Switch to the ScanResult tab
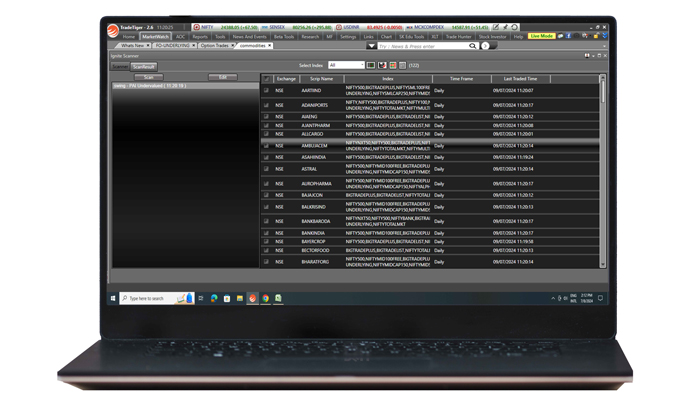This screenshot has width=700, height=402. point(144,67)
